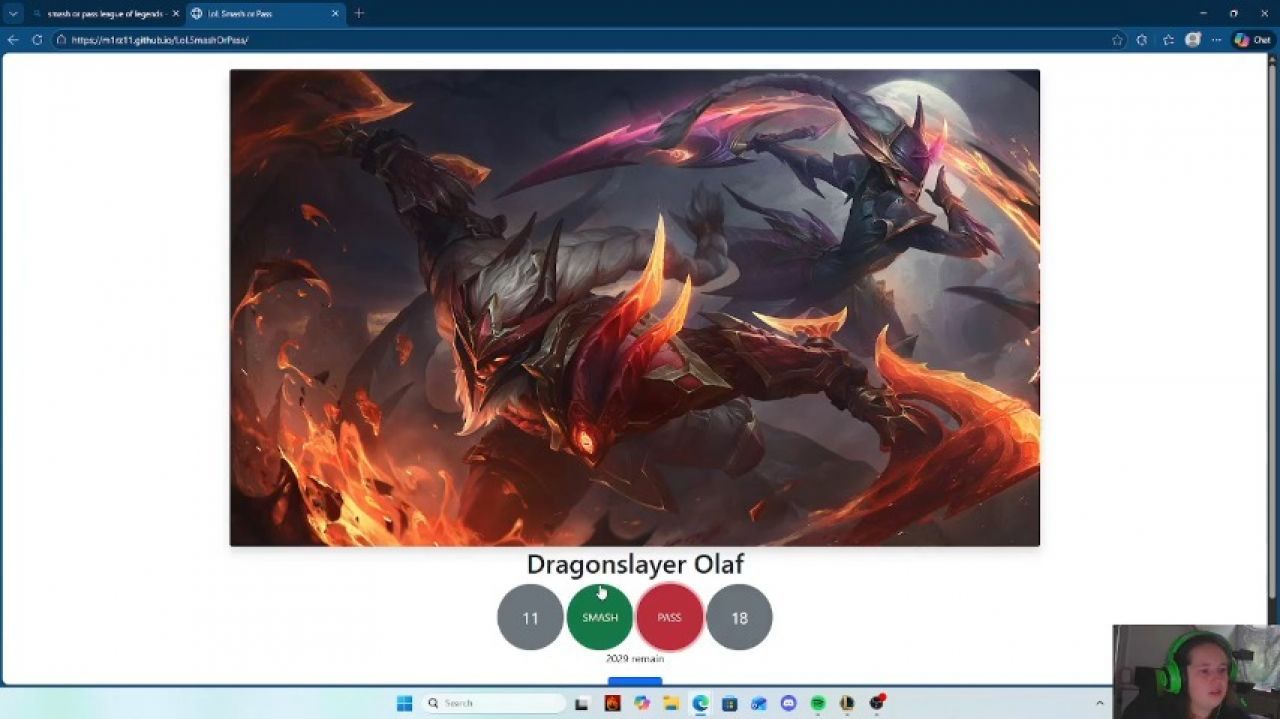The height and width of the screenshot is (719, 1280).
Task: Open File Explorer from the taskbar
Action: (673, 703)
